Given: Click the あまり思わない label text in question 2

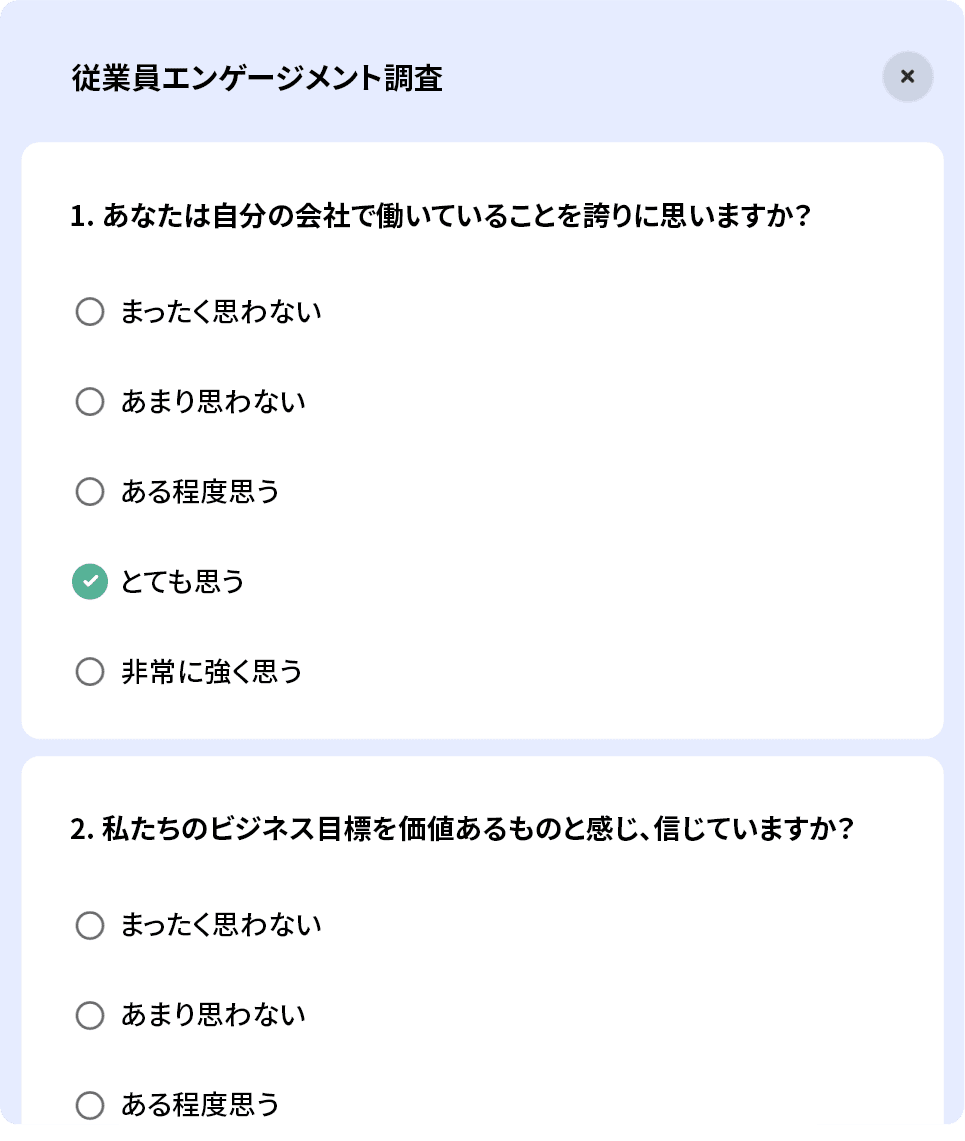Looking at the screenshot, I should [213, 1015].
